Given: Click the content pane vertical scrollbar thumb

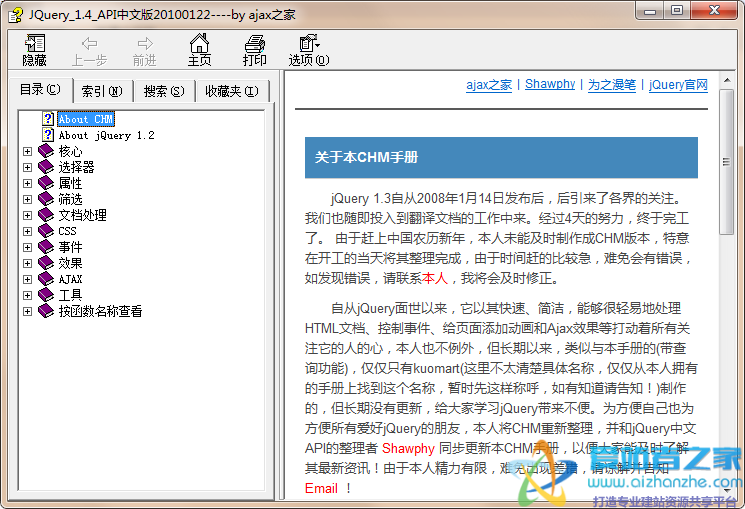Looking at the screenshot, I should point(726,162).
